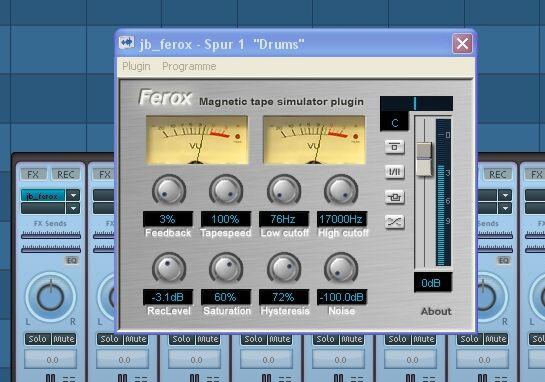Click the 100% Tapespeed value field
Viewport: 545px width, 382px height.
226,219
